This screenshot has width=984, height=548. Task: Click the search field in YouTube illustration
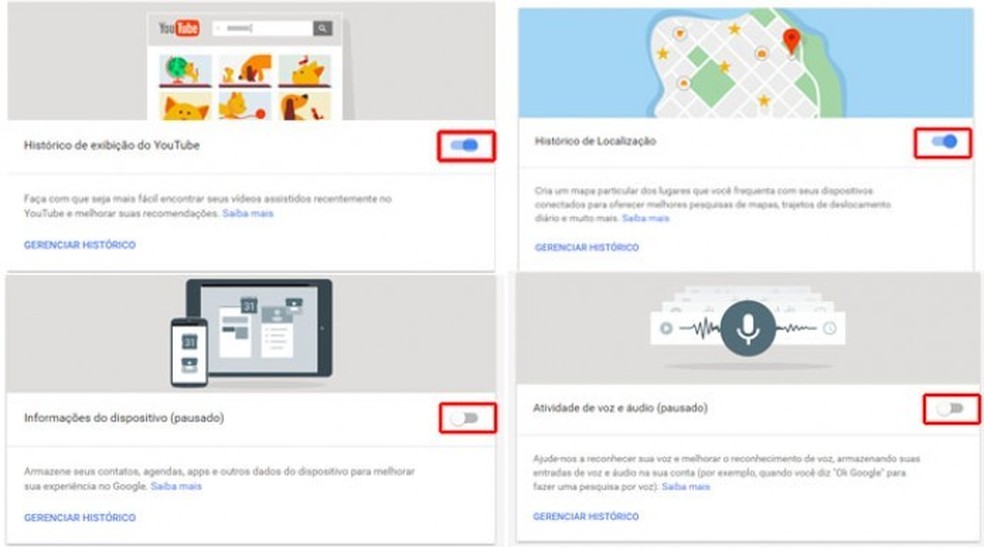click(x=263, y=28)
